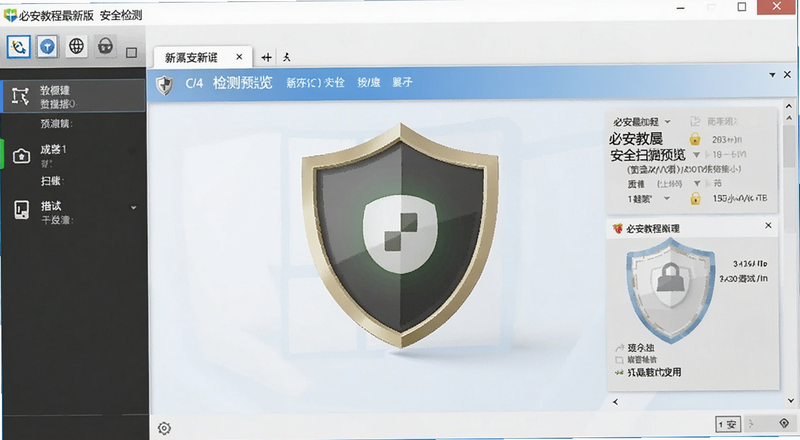Open the globe icon in the toolbar
Image resolution: width=800 pixels, height=440 pixels.
77,46
